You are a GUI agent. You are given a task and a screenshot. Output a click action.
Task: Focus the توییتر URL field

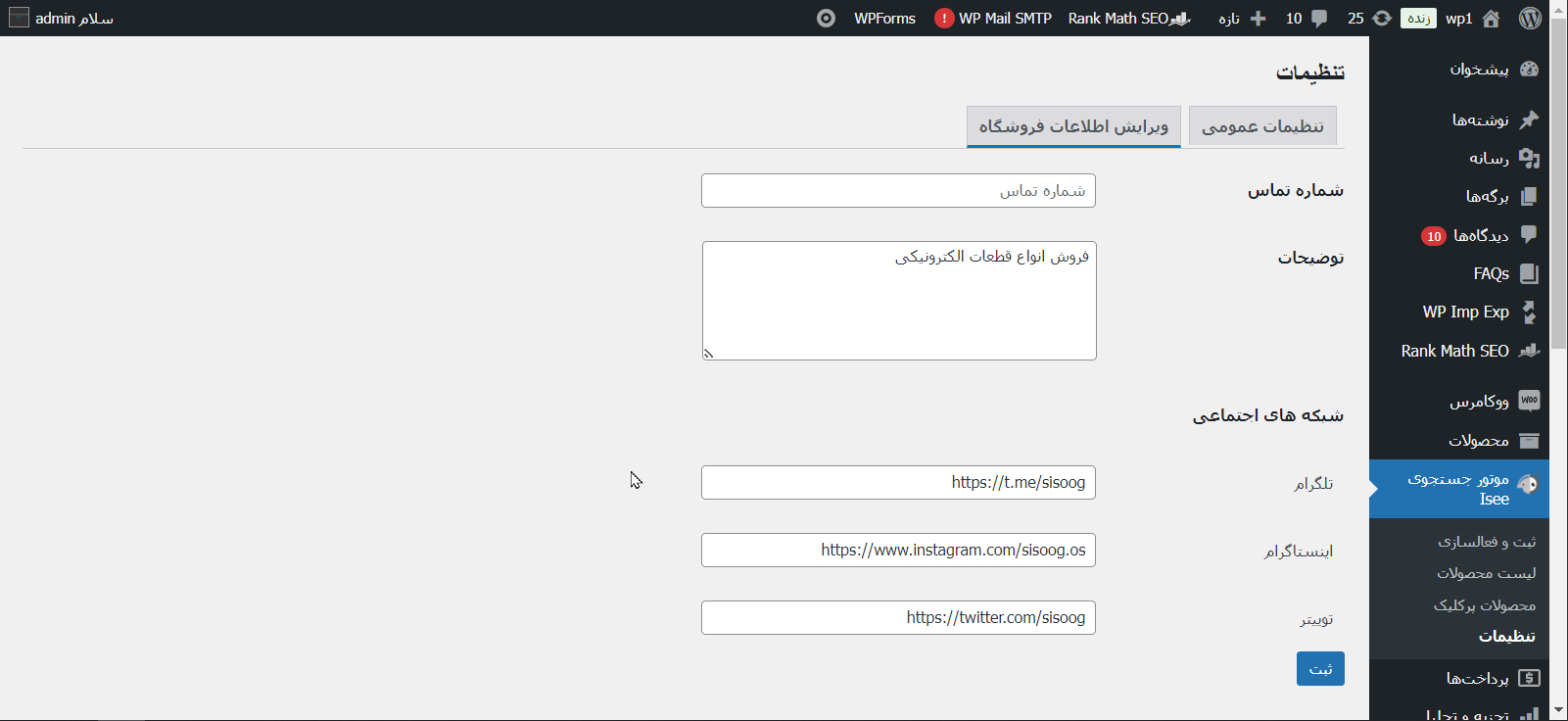click(x=898, y=617)
